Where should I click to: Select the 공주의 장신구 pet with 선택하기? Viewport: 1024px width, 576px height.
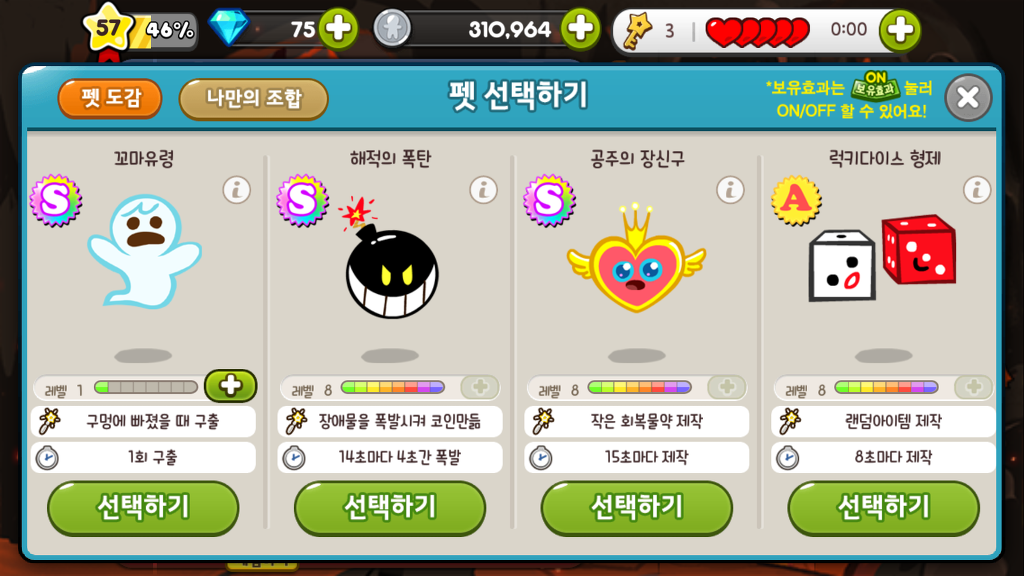637,508
